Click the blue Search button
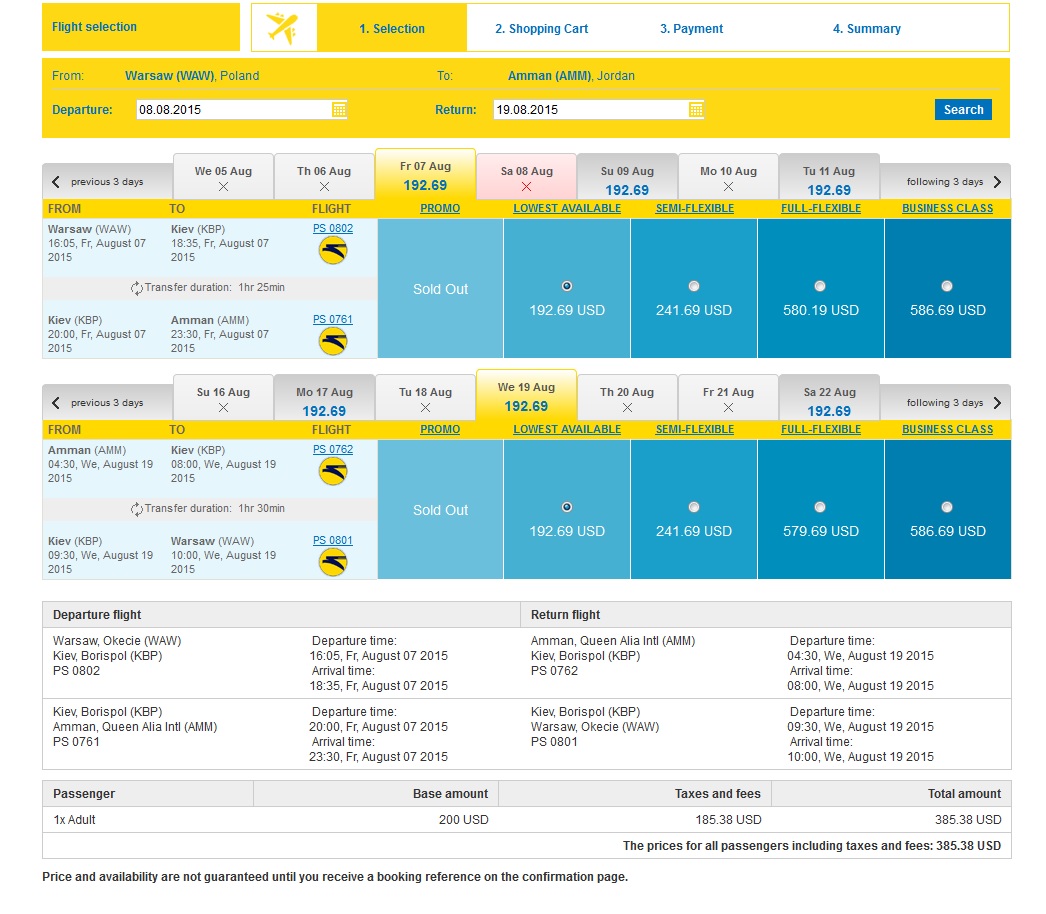This screenshot has width=1046, height=914. click(x=963, y=109)
